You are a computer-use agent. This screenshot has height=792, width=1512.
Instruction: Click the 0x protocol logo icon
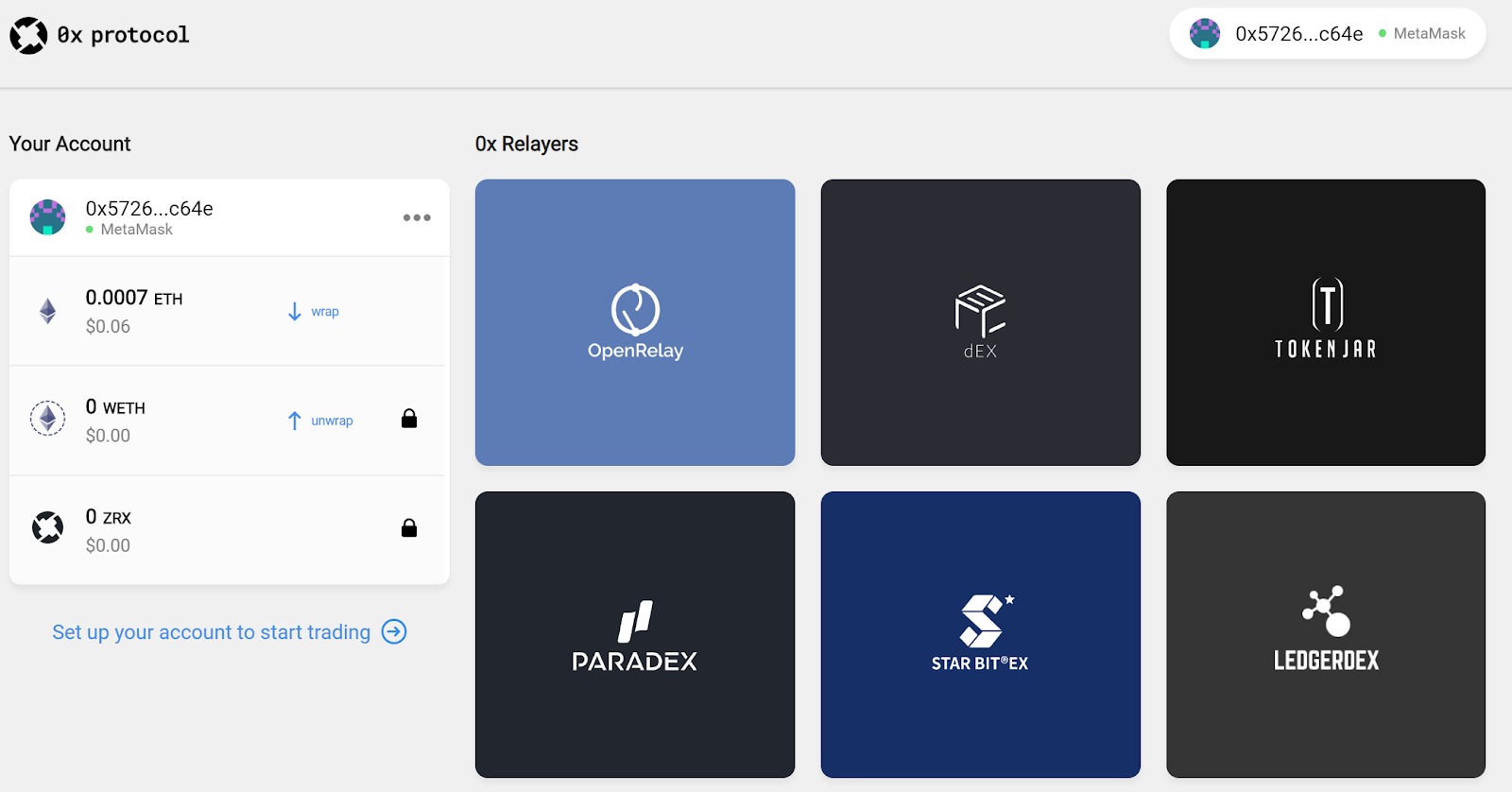click(x=28, y=36)
